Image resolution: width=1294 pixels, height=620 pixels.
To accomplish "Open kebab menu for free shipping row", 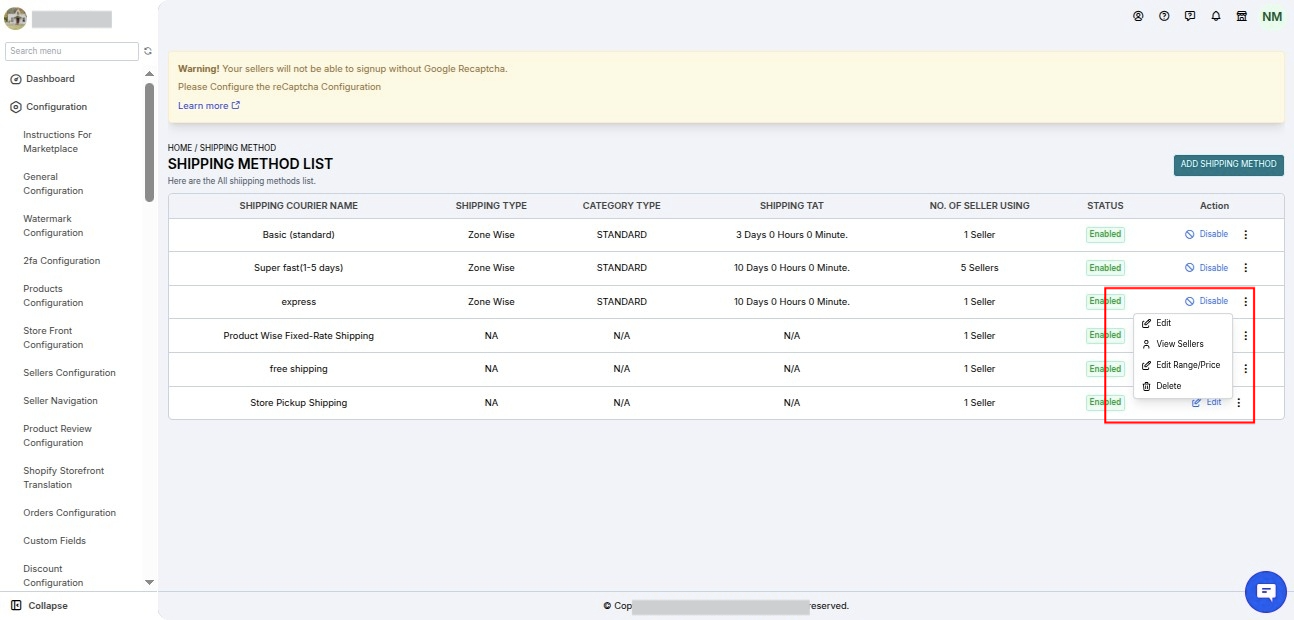I will tap(1245, 369).
